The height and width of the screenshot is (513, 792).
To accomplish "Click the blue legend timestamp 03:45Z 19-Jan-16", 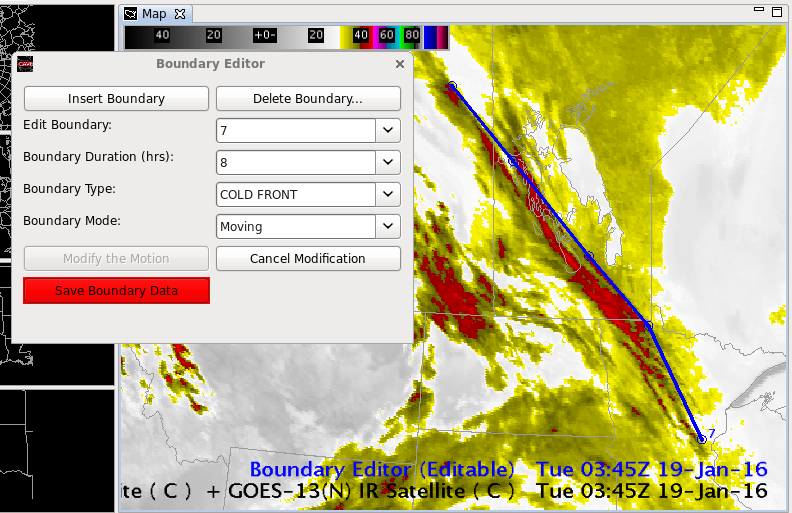I will click(x=652, y=469).
